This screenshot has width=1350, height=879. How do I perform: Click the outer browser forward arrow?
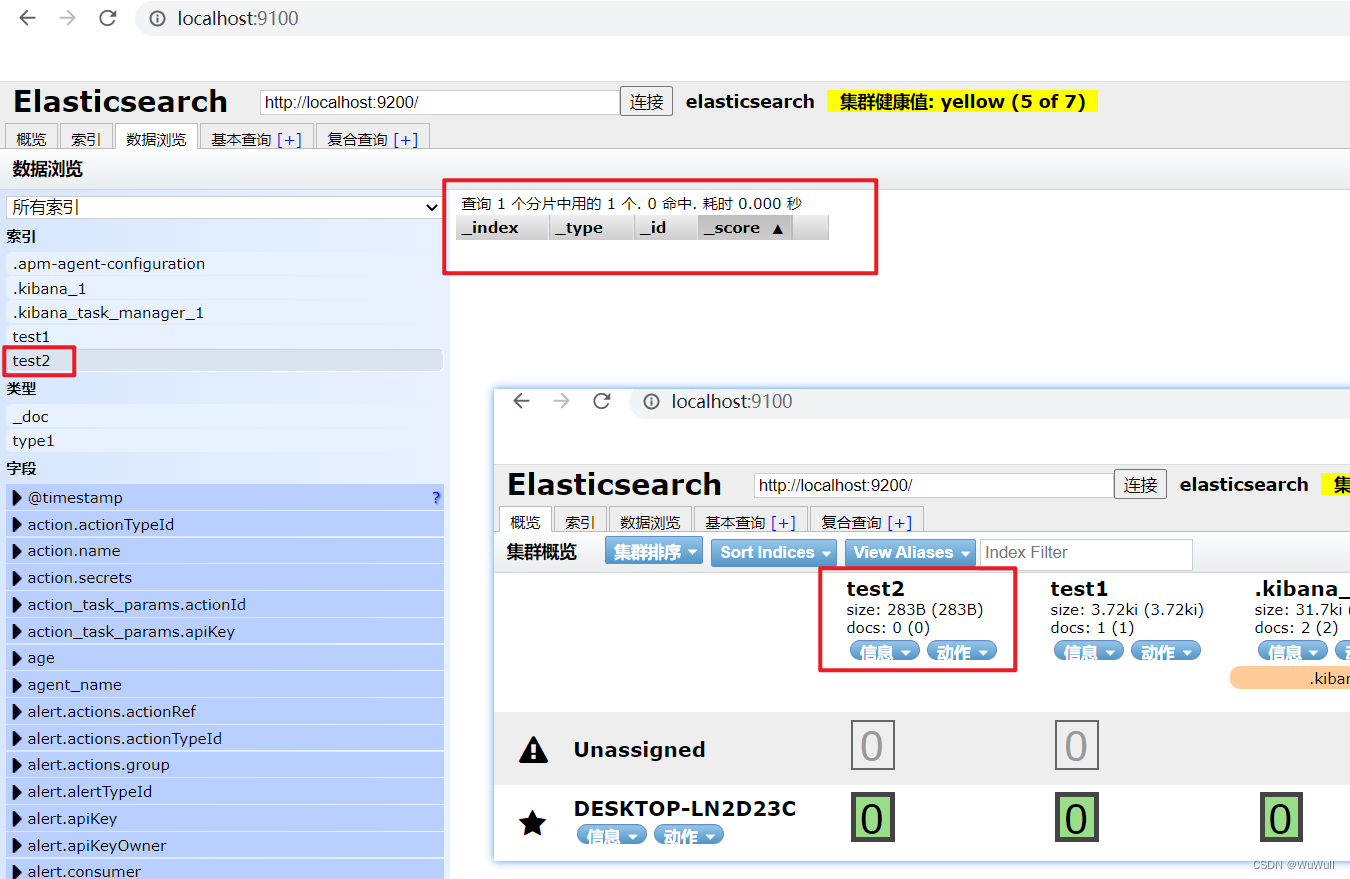pos(67,18)
